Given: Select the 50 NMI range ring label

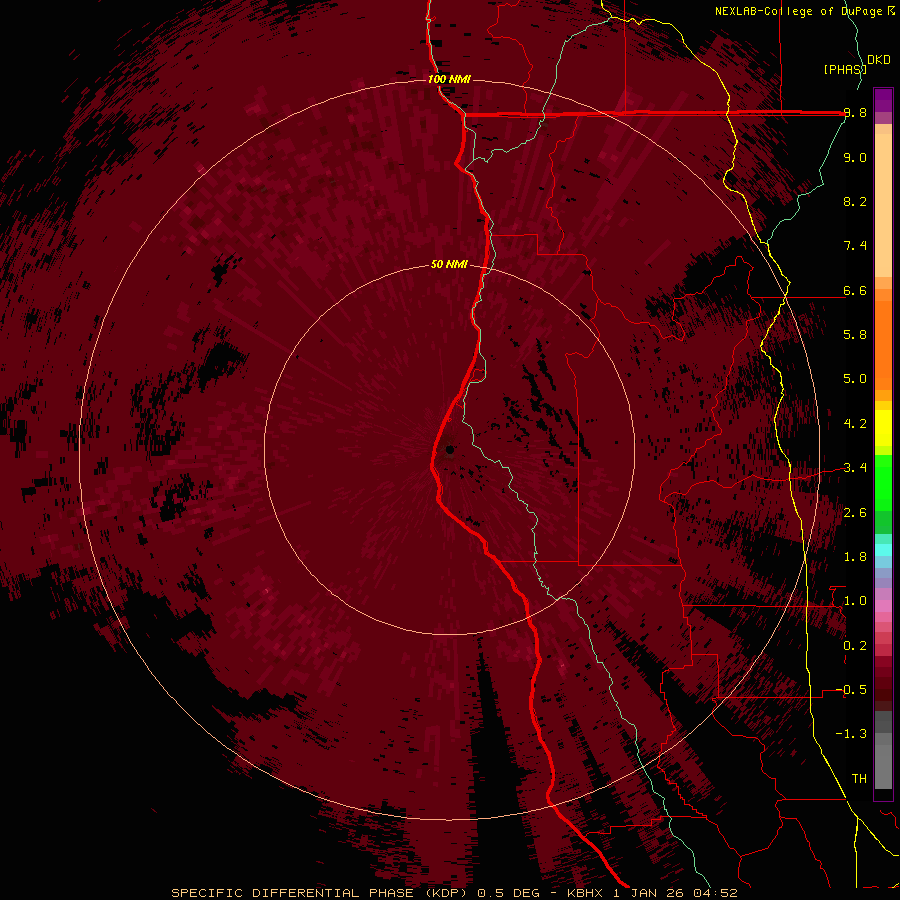Looking at the screenshot, I should tap(449, 265).
